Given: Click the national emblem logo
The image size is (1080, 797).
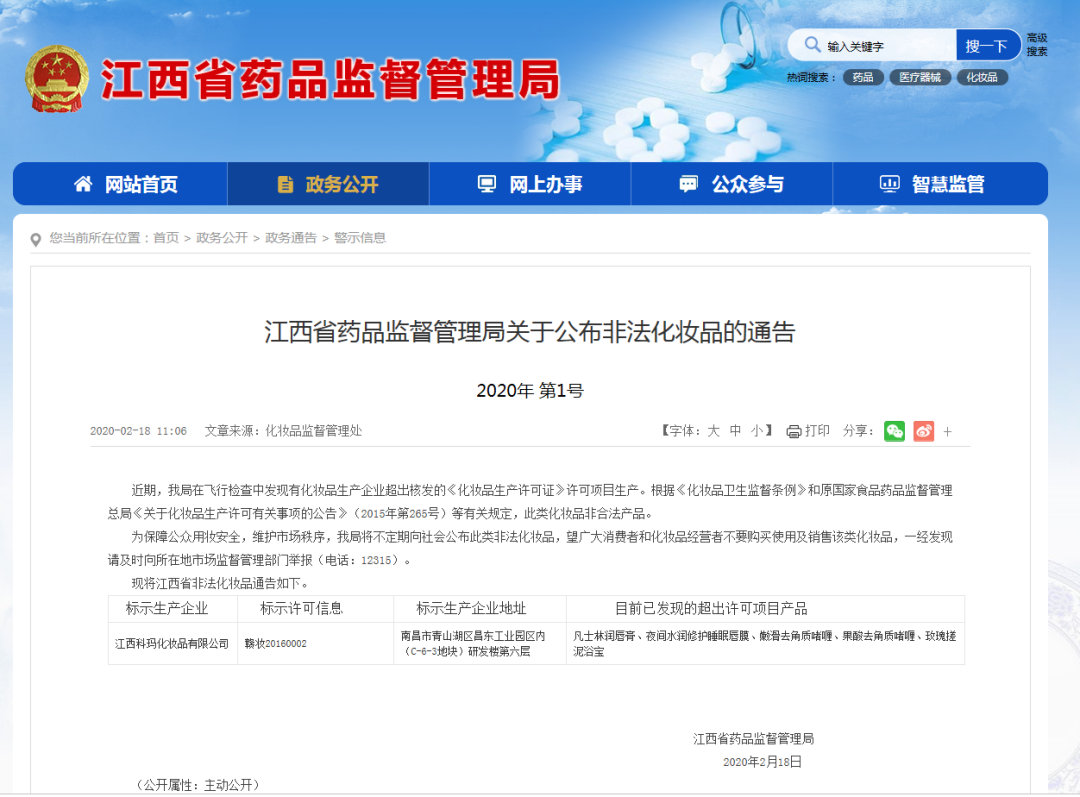Looking at the screenshot, I should [57, 79].
